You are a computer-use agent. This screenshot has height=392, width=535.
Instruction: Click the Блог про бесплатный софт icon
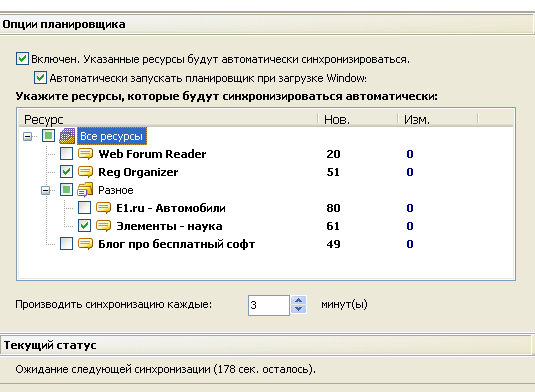[x=85, y=244]
